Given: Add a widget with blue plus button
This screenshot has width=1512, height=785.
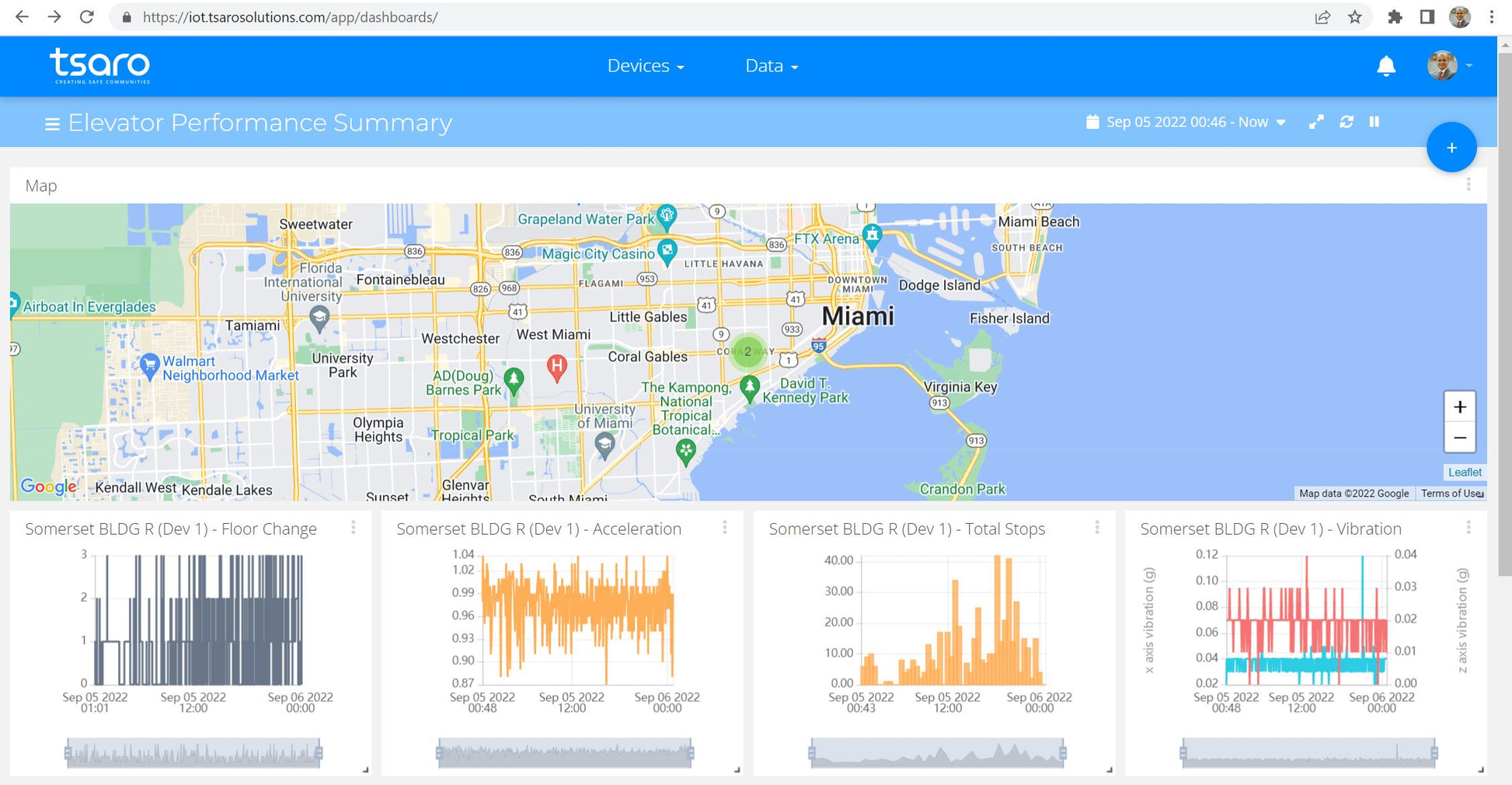Looking at the screenshot, I should tap(1451, 148).
